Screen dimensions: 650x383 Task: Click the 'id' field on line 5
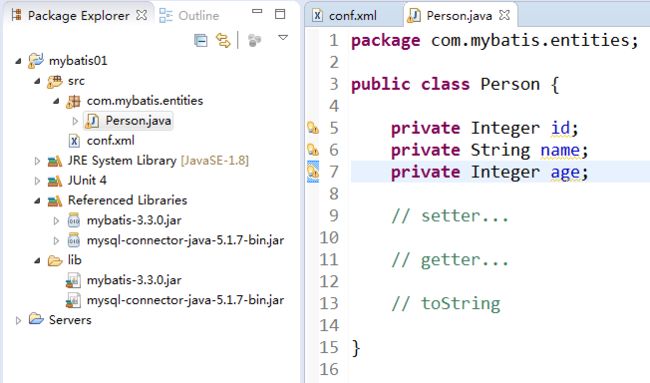tap(560, 128)
